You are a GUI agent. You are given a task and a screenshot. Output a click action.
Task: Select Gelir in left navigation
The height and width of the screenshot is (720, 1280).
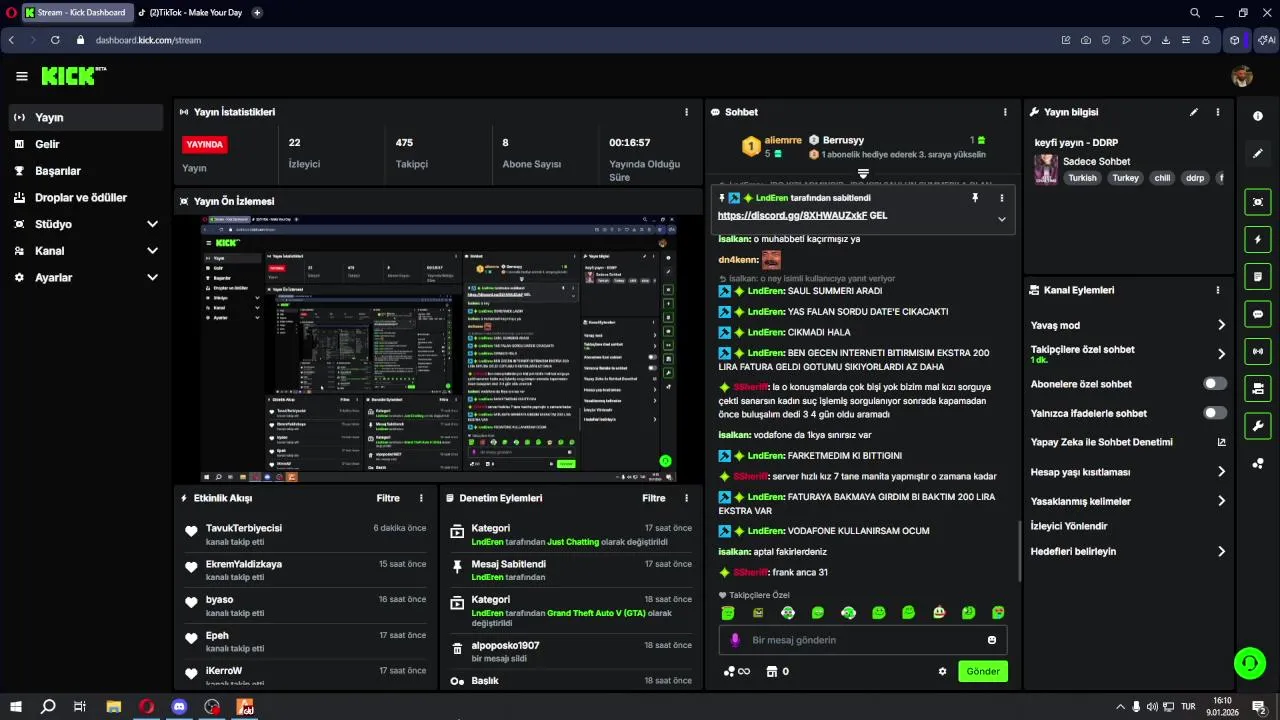click(85, 144)
